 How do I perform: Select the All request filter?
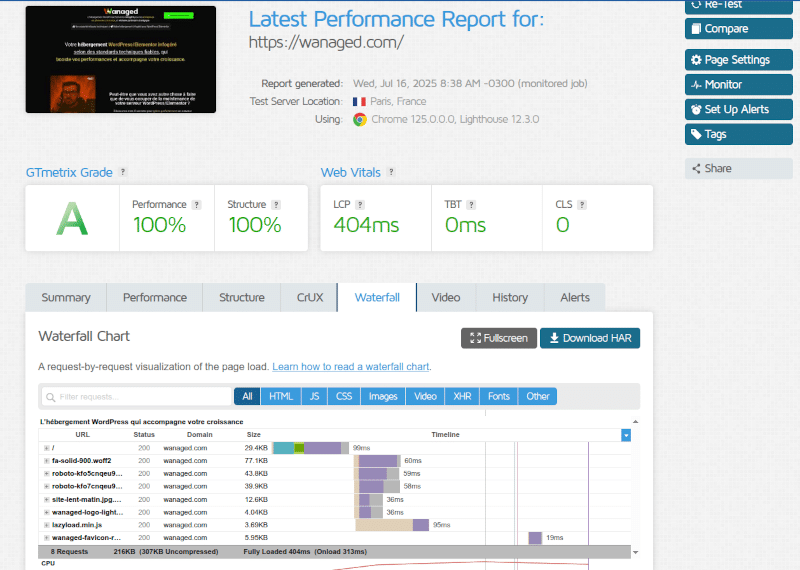pos(247,396)
